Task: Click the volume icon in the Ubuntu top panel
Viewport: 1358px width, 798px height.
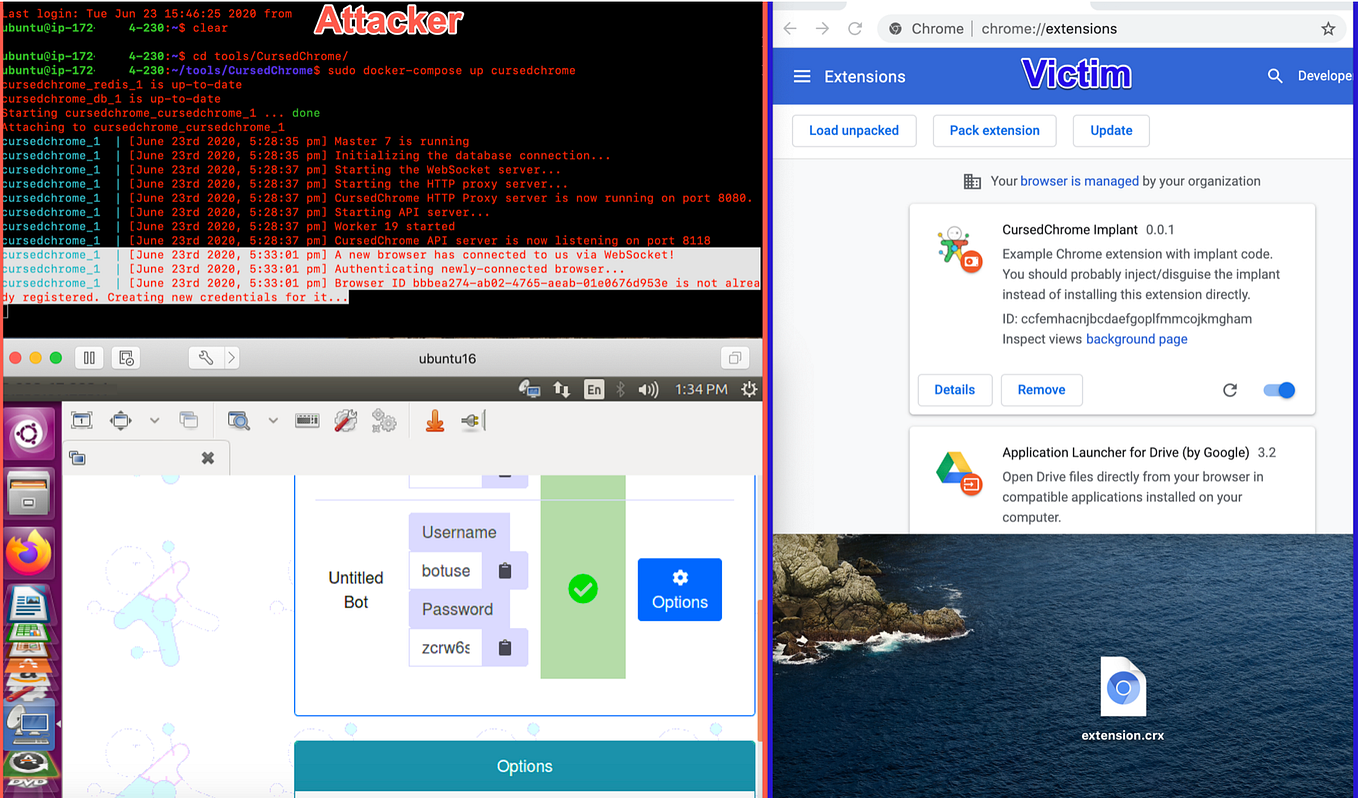Action: 650,389
